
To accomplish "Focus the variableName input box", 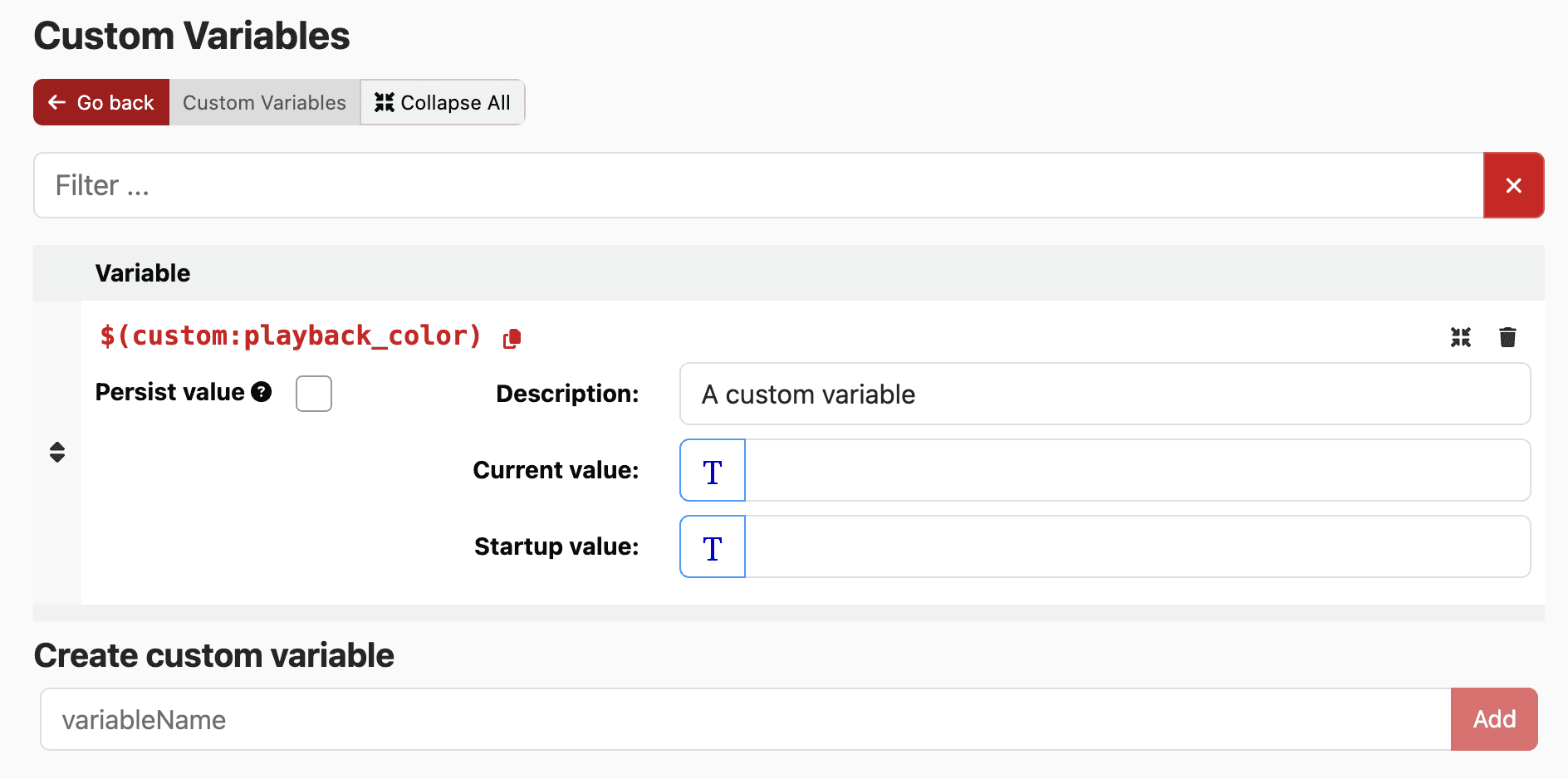I will [745, 719].
